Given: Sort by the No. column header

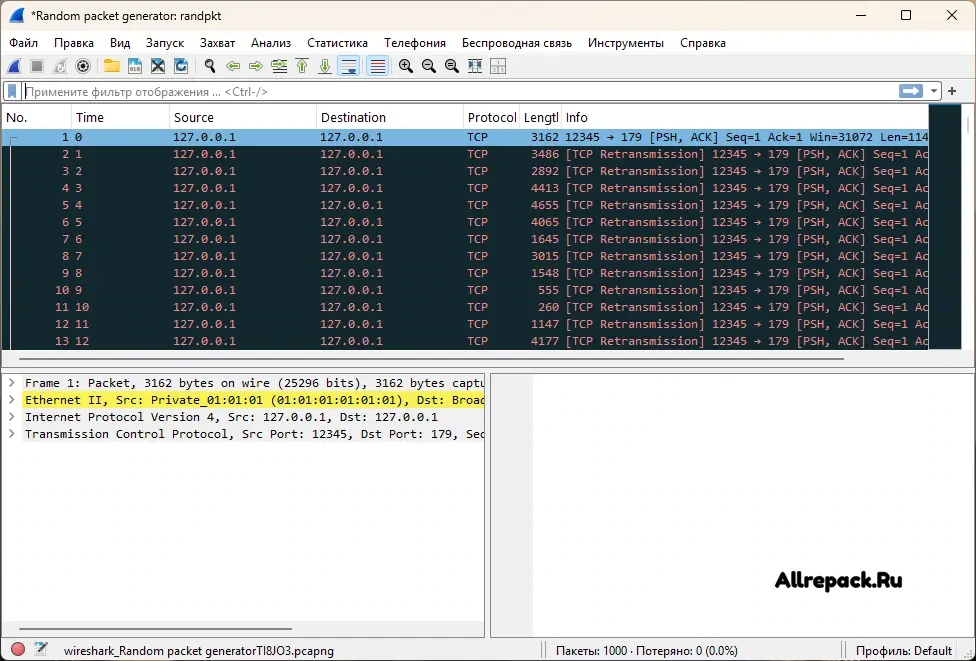Looking at the screenshot, I should 37,117.
